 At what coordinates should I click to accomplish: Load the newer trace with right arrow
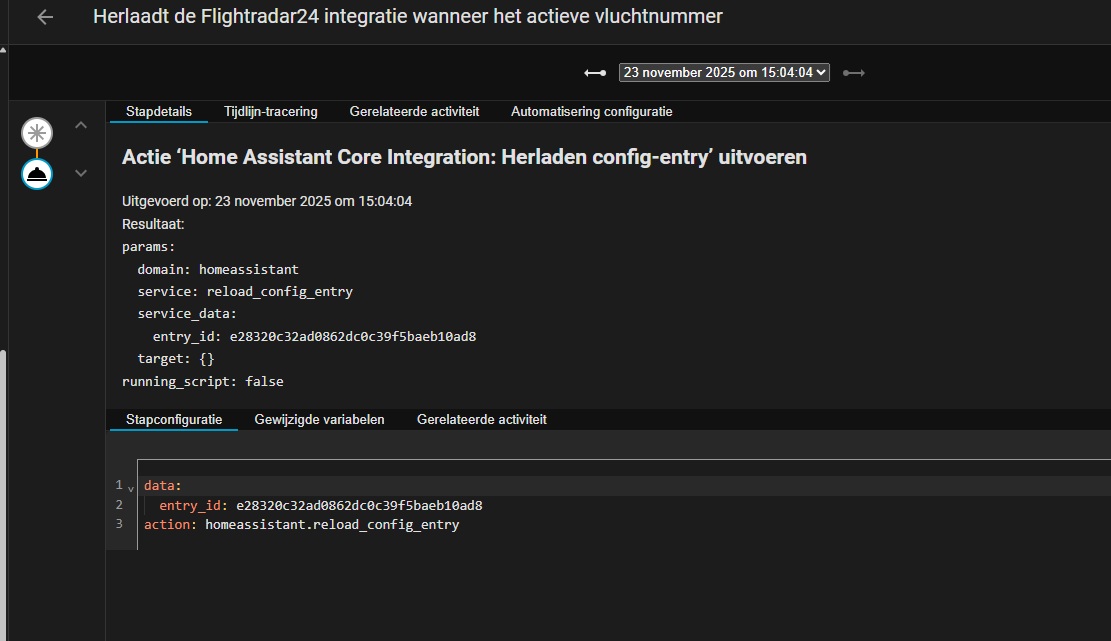coord(853,72)
